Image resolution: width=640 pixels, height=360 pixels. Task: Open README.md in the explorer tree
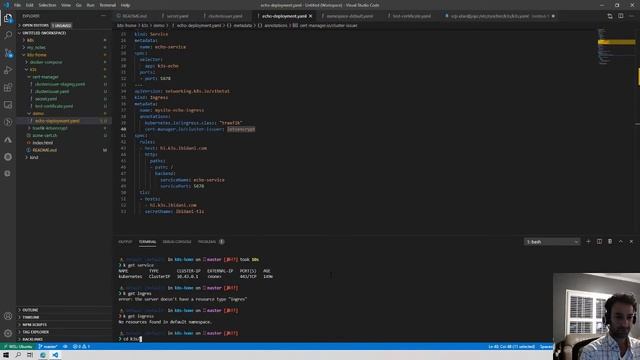pyautogui.click(x=44, y=150)
